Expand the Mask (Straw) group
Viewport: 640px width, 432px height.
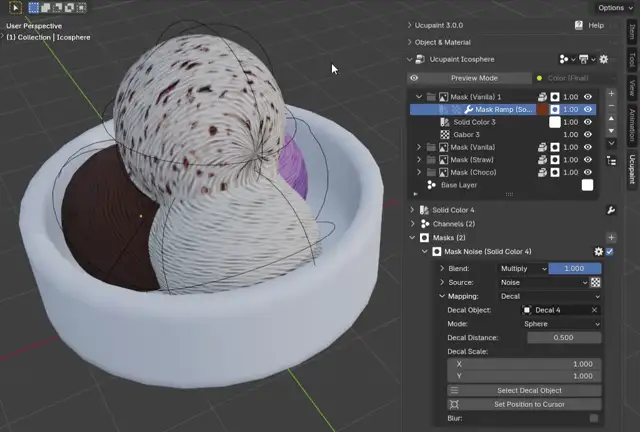(419, 160)
